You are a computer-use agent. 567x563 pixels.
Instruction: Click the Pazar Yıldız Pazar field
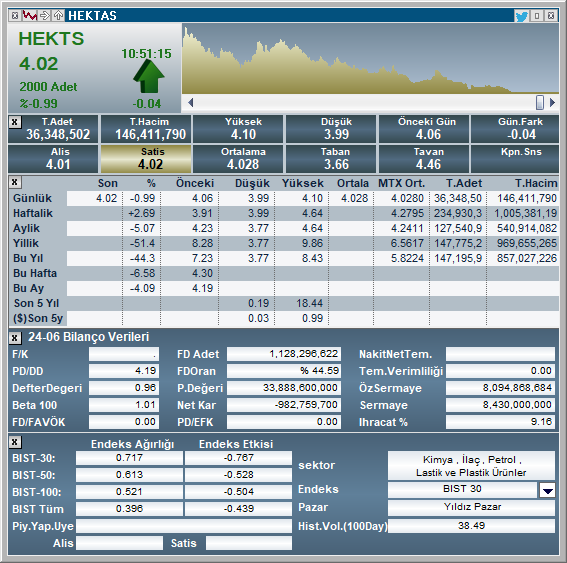point(472,507)
